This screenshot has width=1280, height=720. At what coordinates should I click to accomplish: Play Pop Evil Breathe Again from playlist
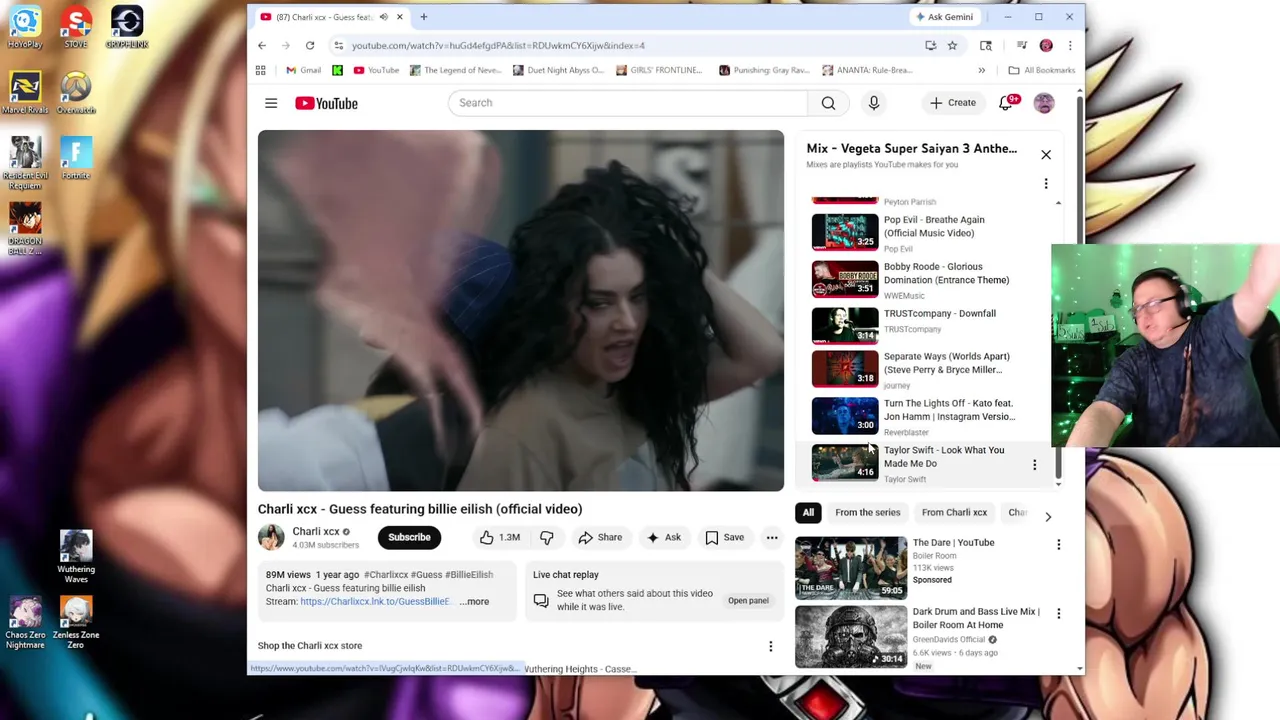pos(920,232)
